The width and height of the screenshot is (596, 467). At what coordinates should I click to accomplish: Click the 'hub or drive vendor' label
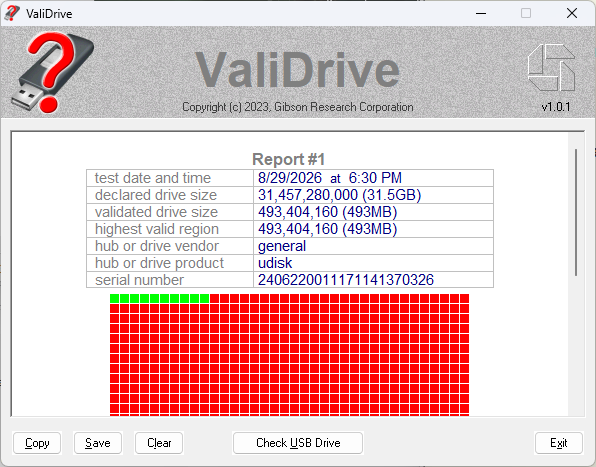click(x=157, y=246)
